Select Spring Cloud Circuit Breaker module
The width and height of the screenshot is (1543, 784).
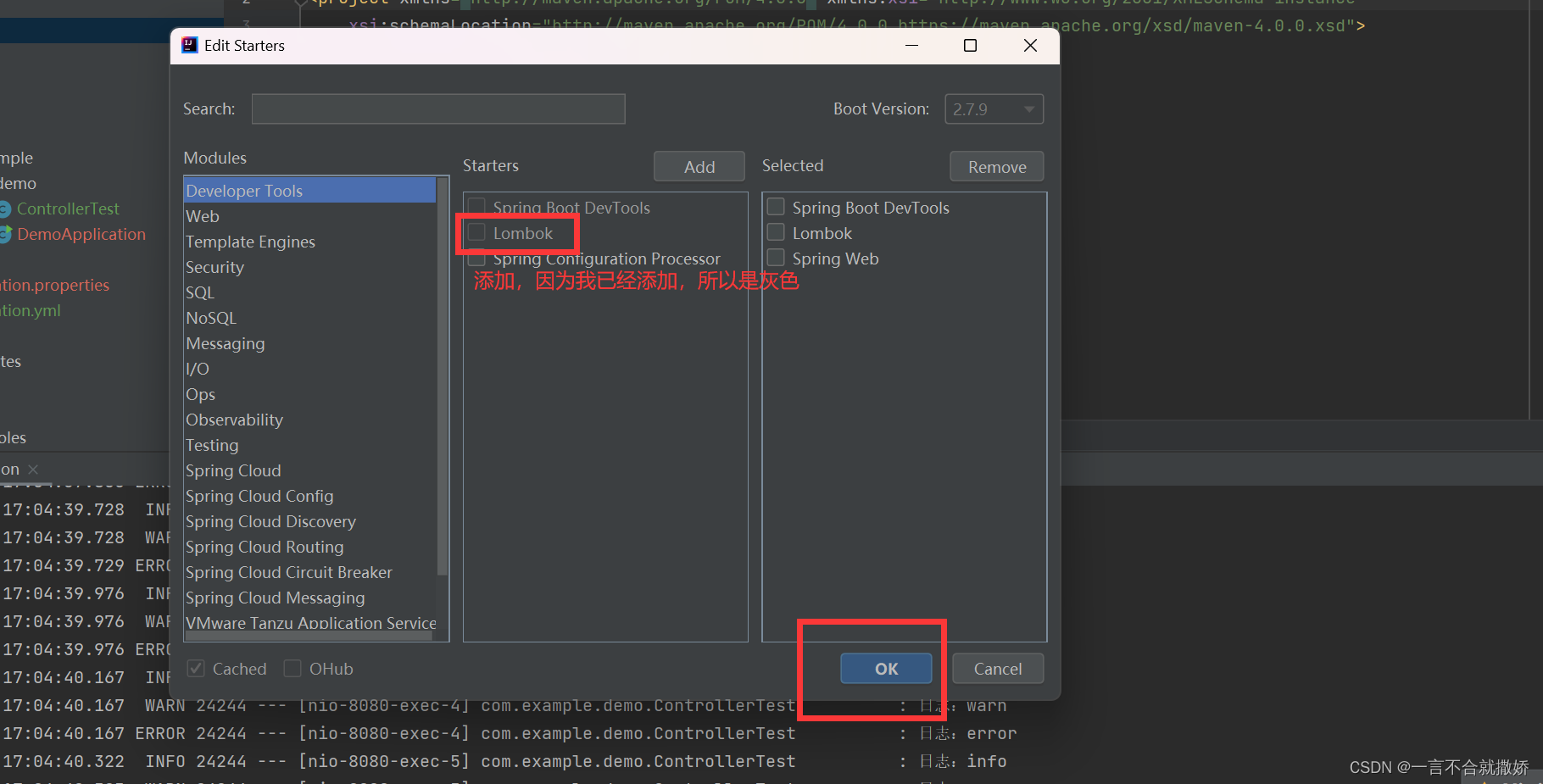[x=310, y=572]
